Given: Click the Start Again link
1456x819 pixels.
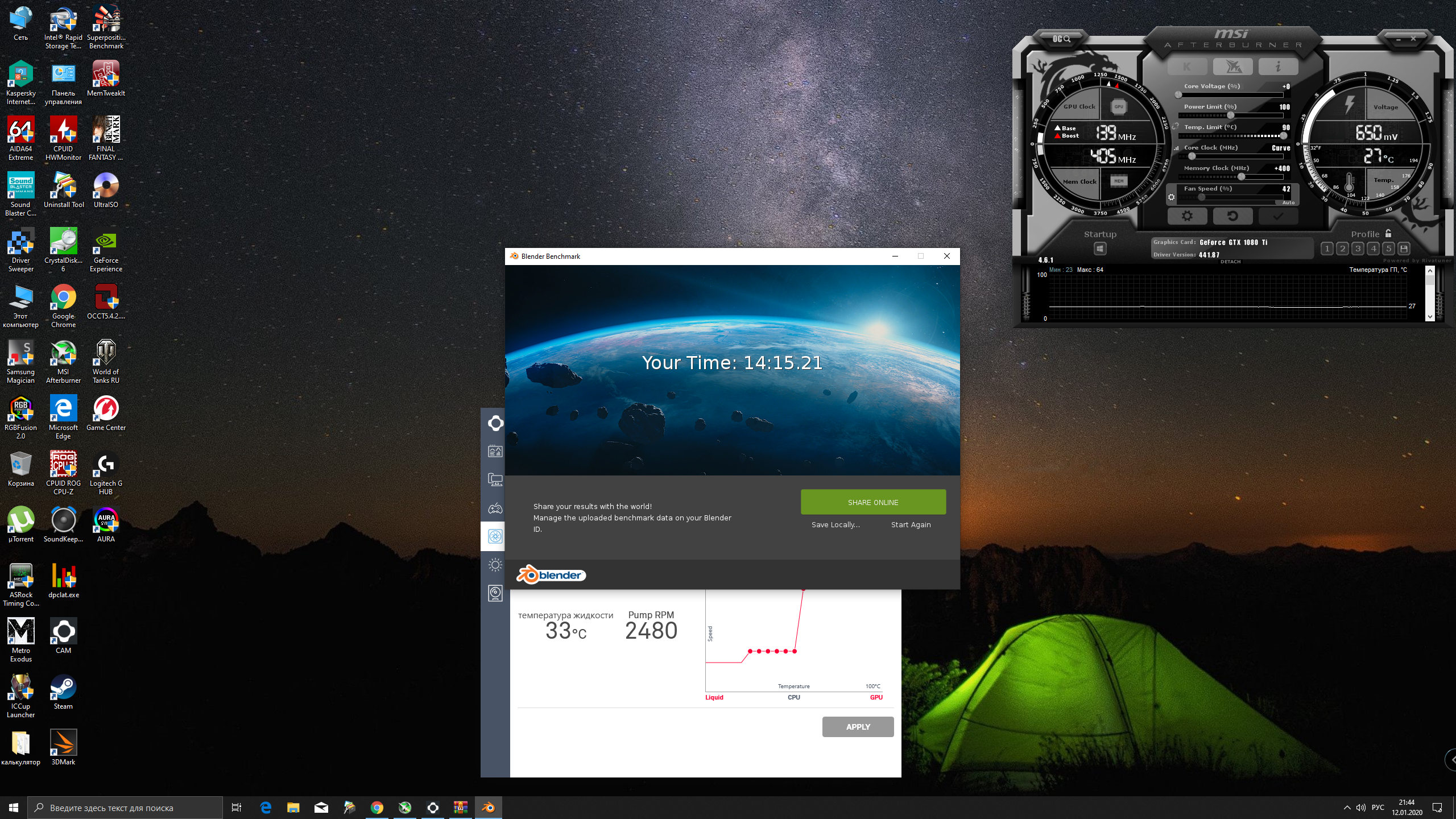Looking at the screenshot, I should 911,524.
